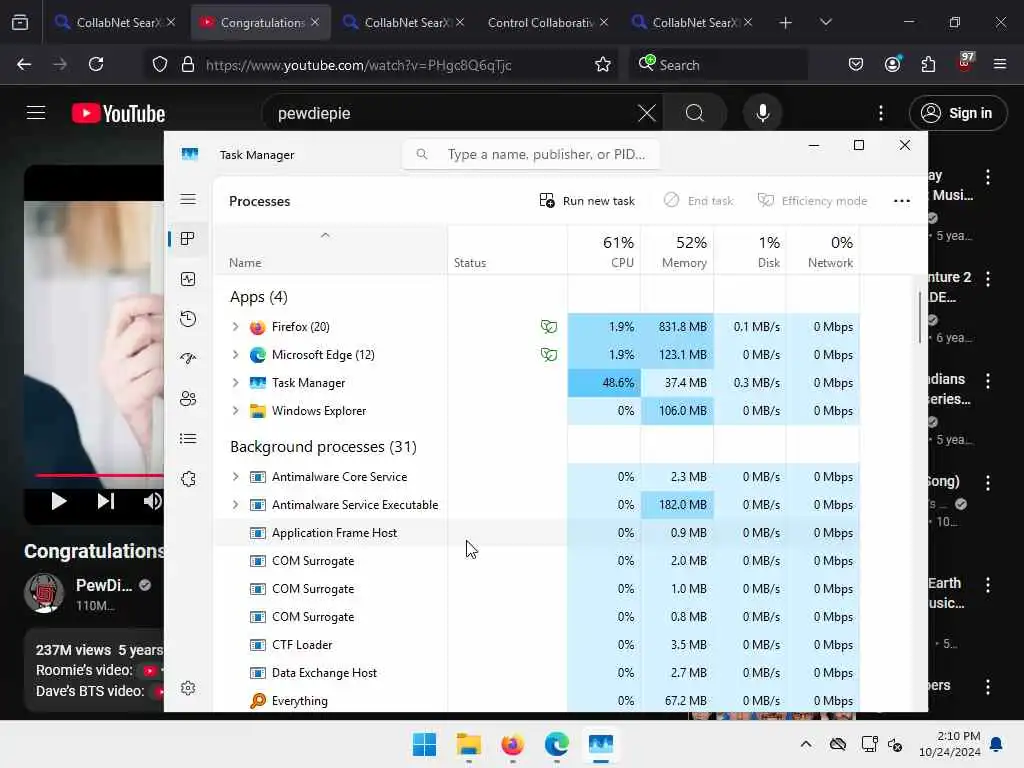Open File Explorer from taskbar
Viewport: 1024px width, 768px height.
point(468,744)
